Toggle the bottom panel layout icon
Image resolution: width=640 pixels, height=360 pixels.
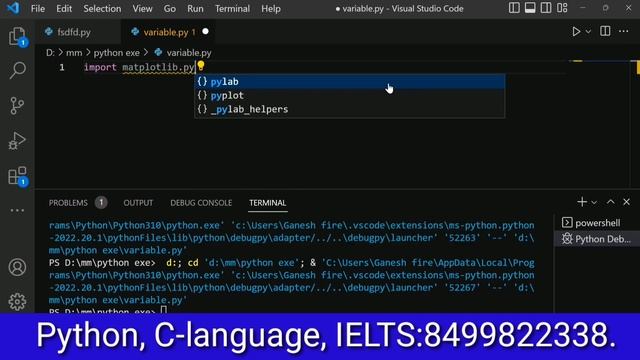point(530,8)
